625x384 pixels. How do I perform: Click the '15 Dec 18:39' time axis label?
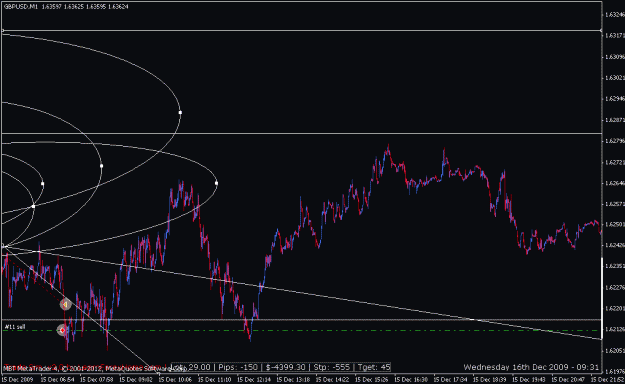(x=490, y=379)
